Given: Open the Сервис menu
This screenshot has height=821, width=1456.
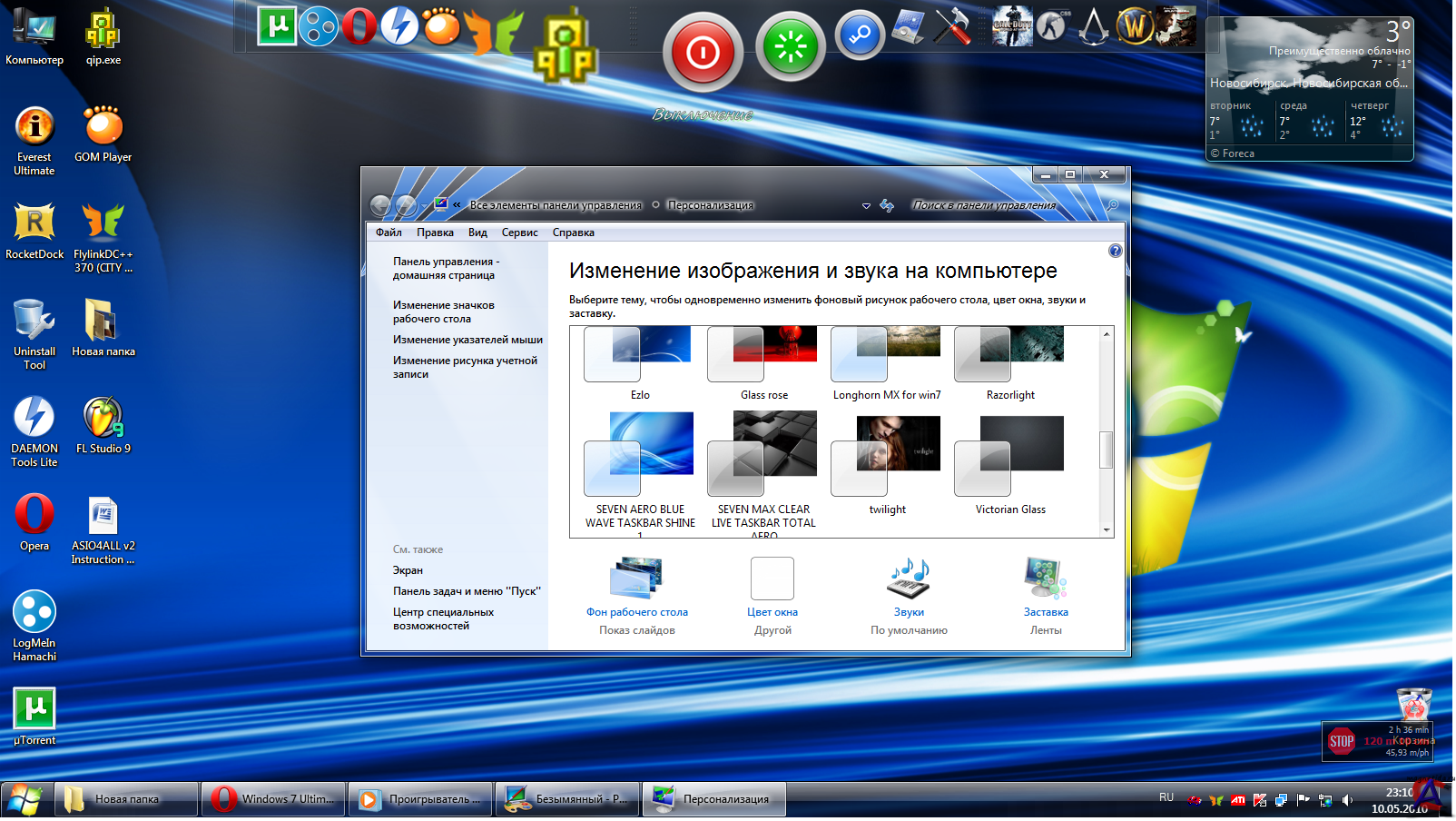Looking at the screenshot, I should pos(519,232).
